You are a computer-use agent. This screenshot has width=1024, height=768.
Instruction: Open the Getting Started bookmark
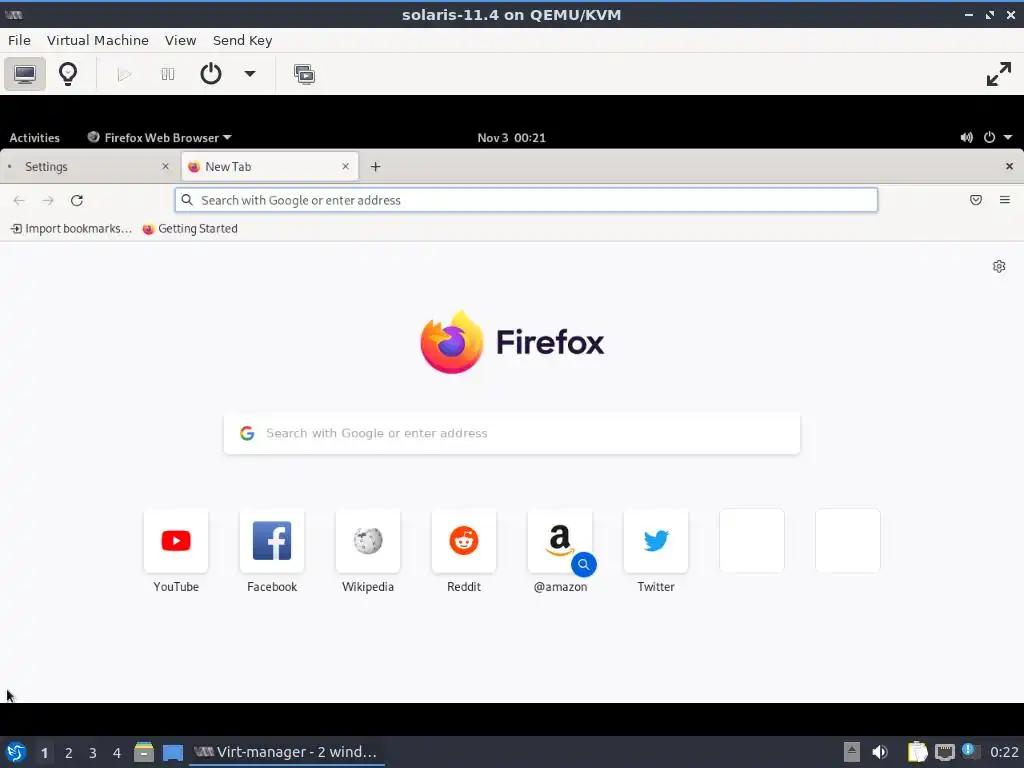coord(190,229)
